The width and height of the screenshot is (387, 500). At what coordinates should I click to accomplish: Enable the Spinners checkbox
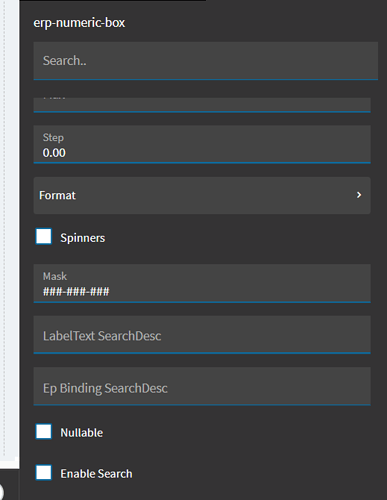(44, 236)
